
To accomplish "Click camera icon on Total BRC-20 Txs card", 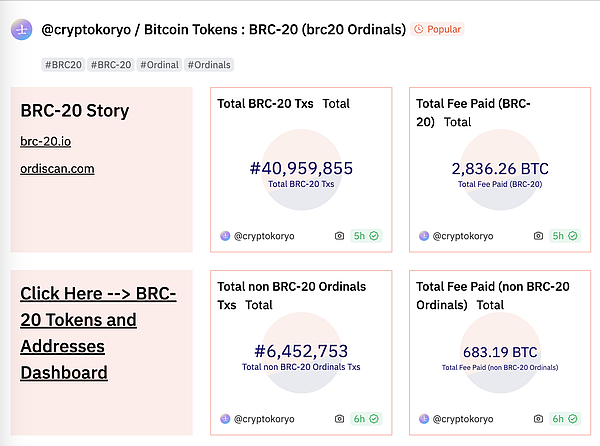I will [340, 236].
